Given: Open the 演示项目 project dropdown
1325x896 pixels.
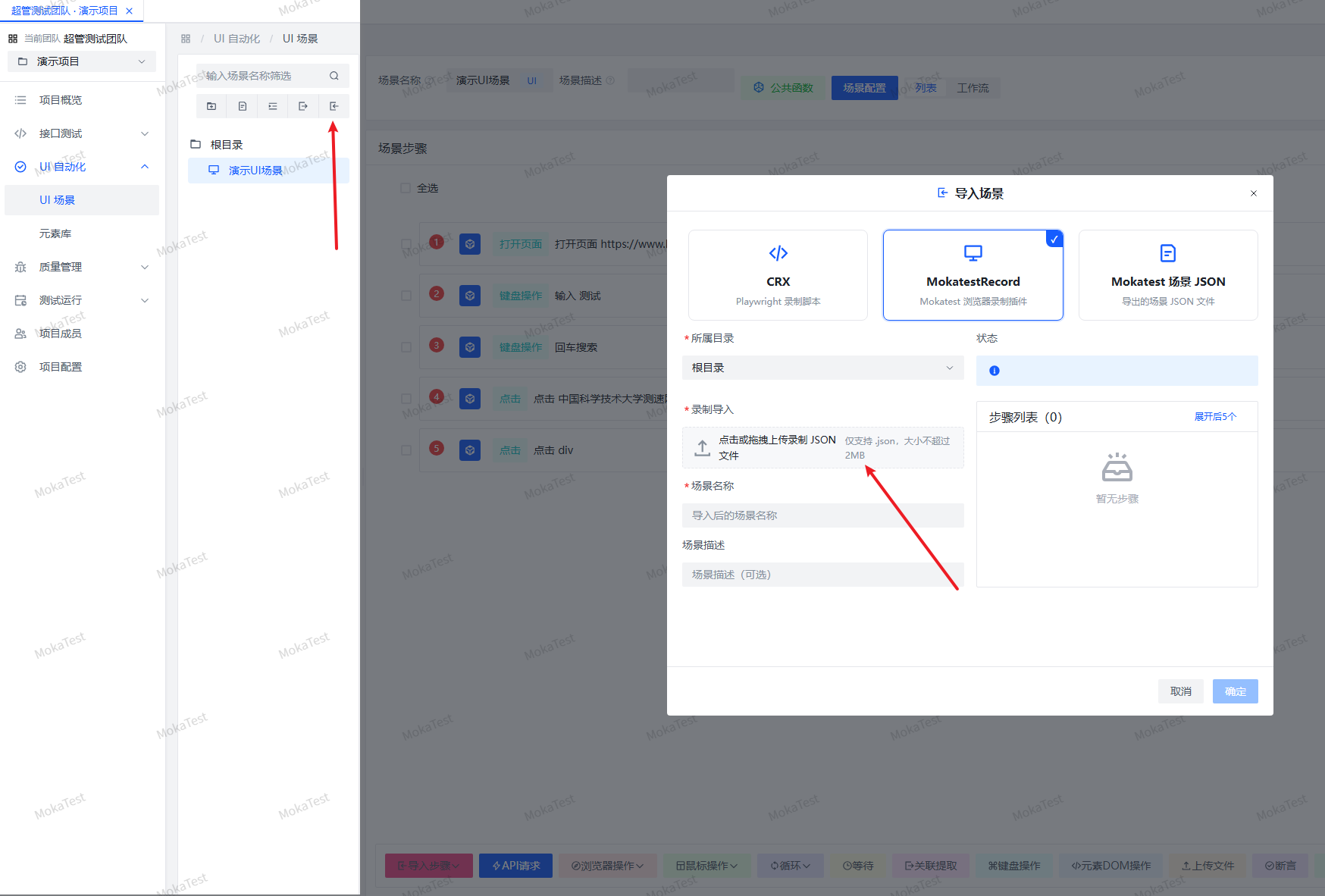Looking at the screenshot, I should [x=82, y=61].
